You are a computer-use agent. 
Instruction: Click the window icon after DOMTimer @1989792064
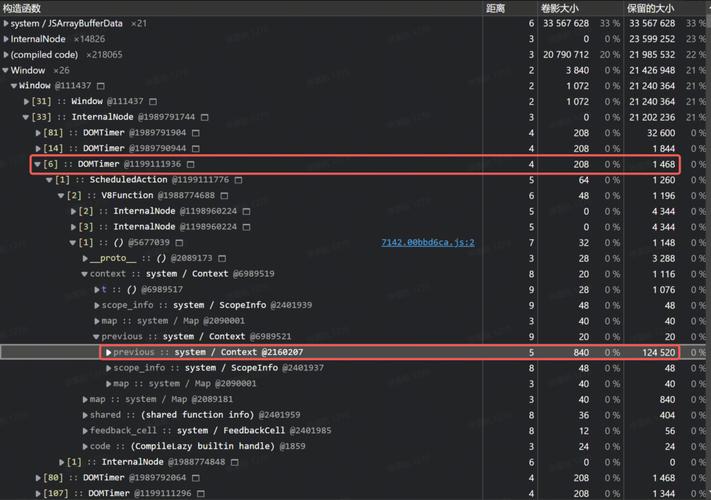click(195, 478)
